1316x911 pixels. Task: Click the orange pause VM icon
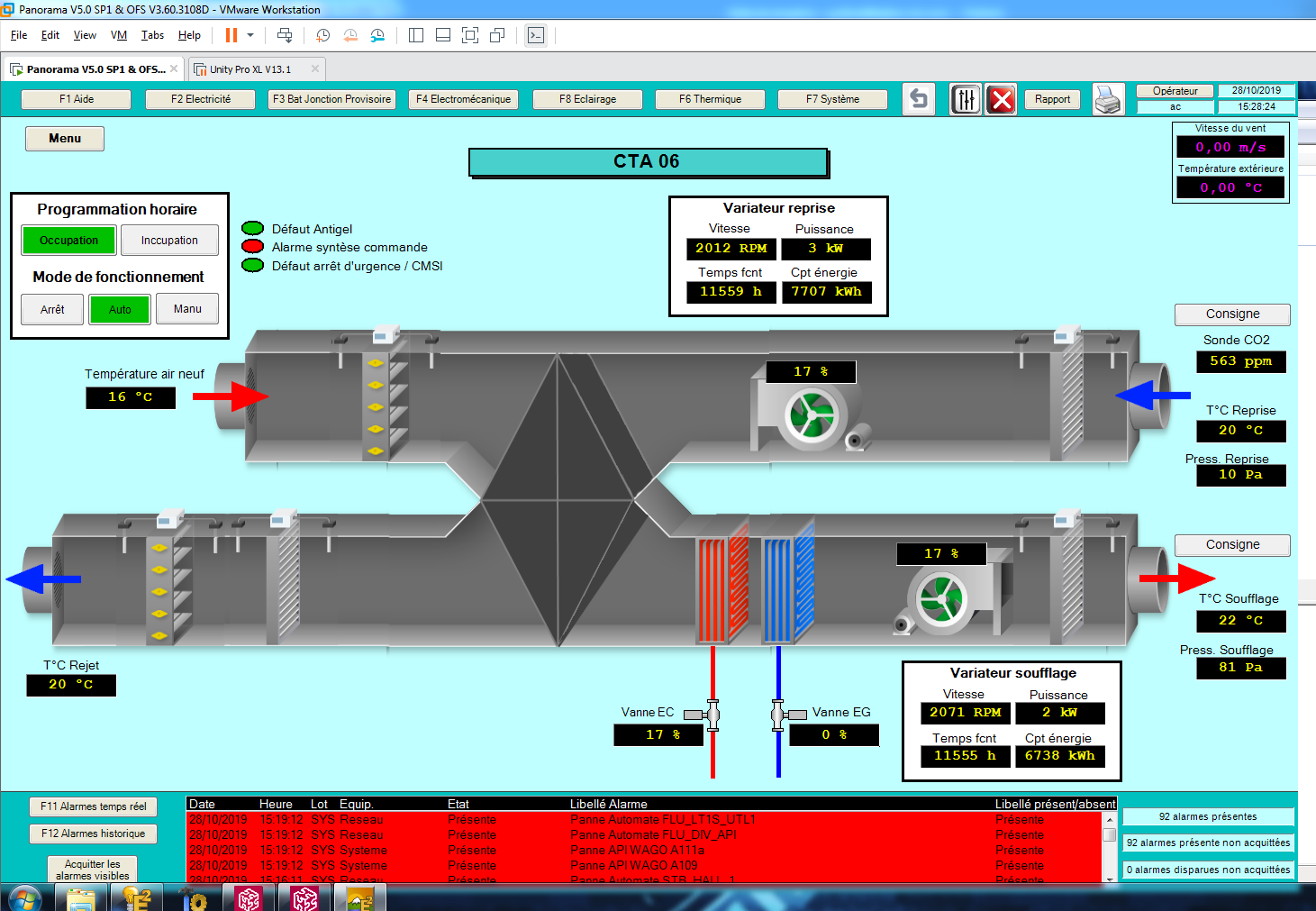pos(231,35)
